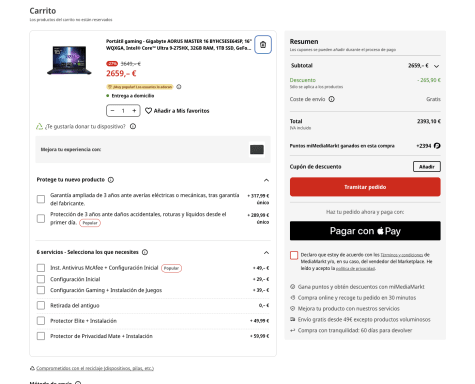Screen dimensions: 475x384
Task: Increase quantity with plus button
Action: pyautogui.click(x=134, y=111)
